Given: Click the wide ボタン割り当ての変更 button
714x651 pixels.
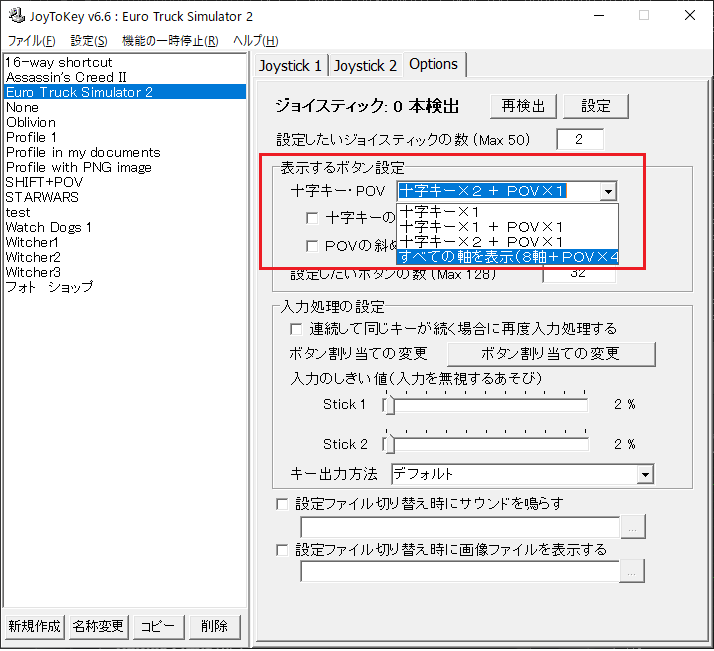Looking at the screenshot, I should tap(551, 354).
